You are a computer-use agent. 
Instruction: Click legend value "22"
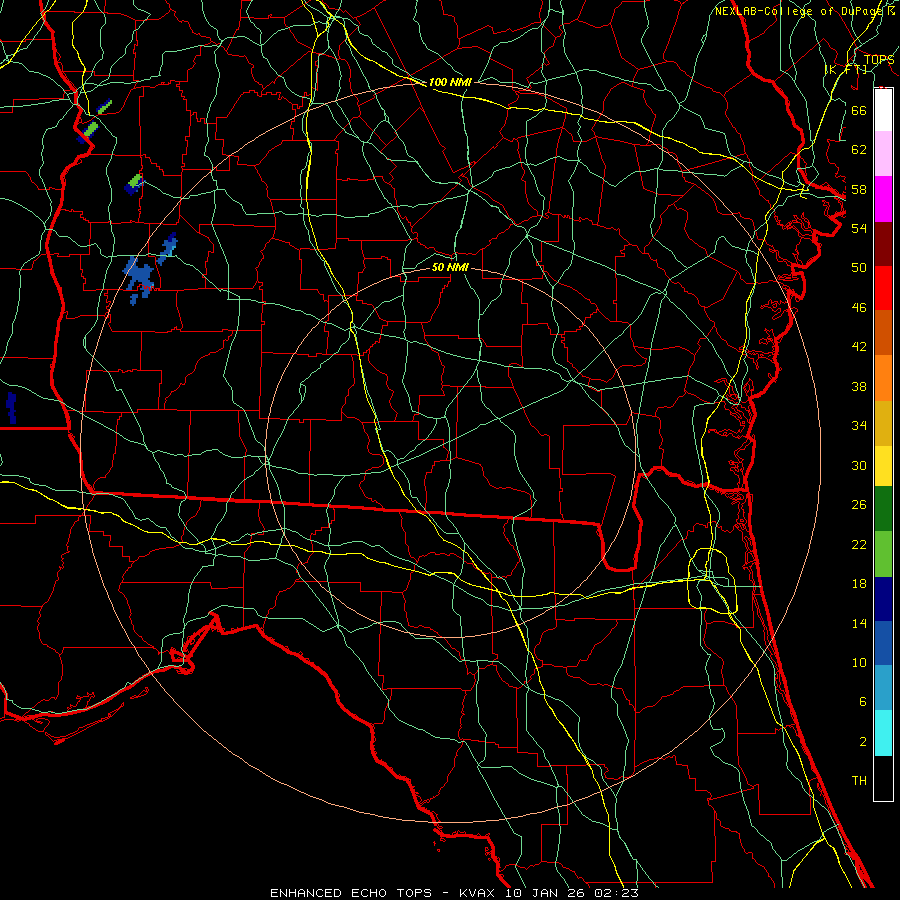[x=859, y=545]
